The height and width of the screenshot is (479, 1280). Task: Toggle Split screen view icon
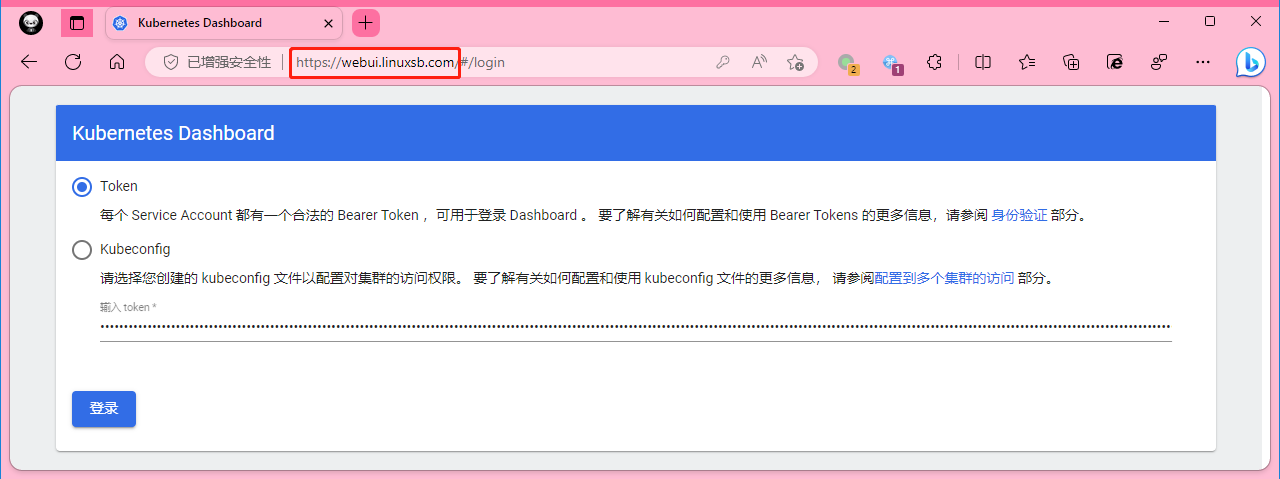point(983,62)
